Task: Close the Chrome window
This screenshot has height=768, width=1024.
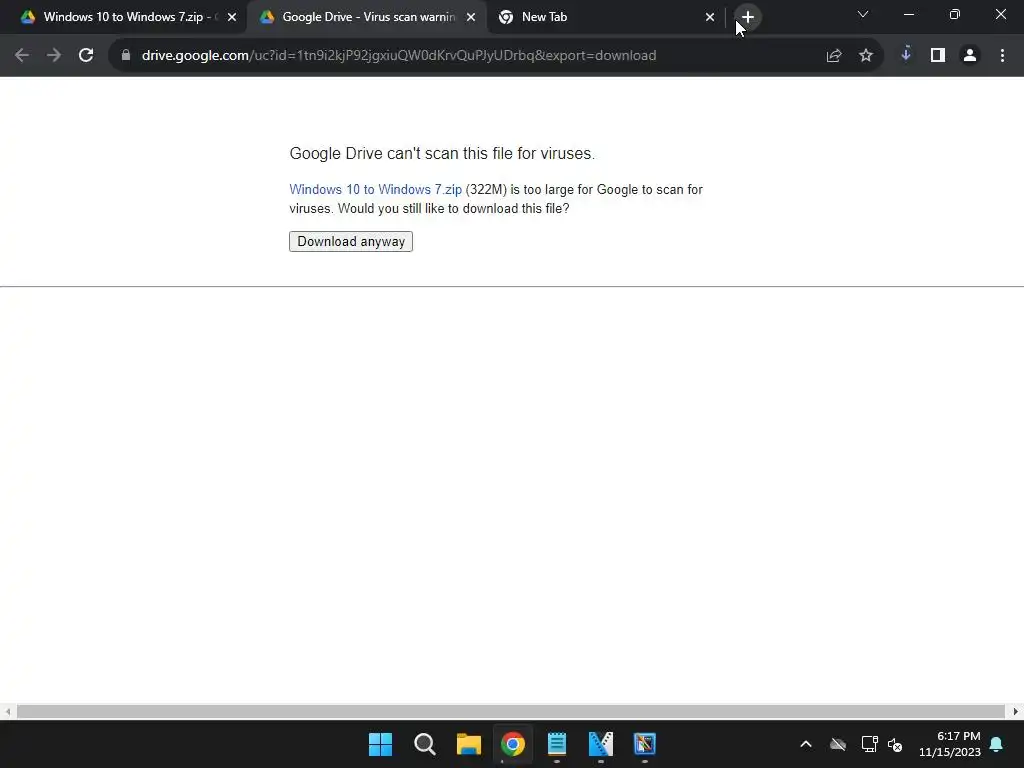Action: (1000, 14)
